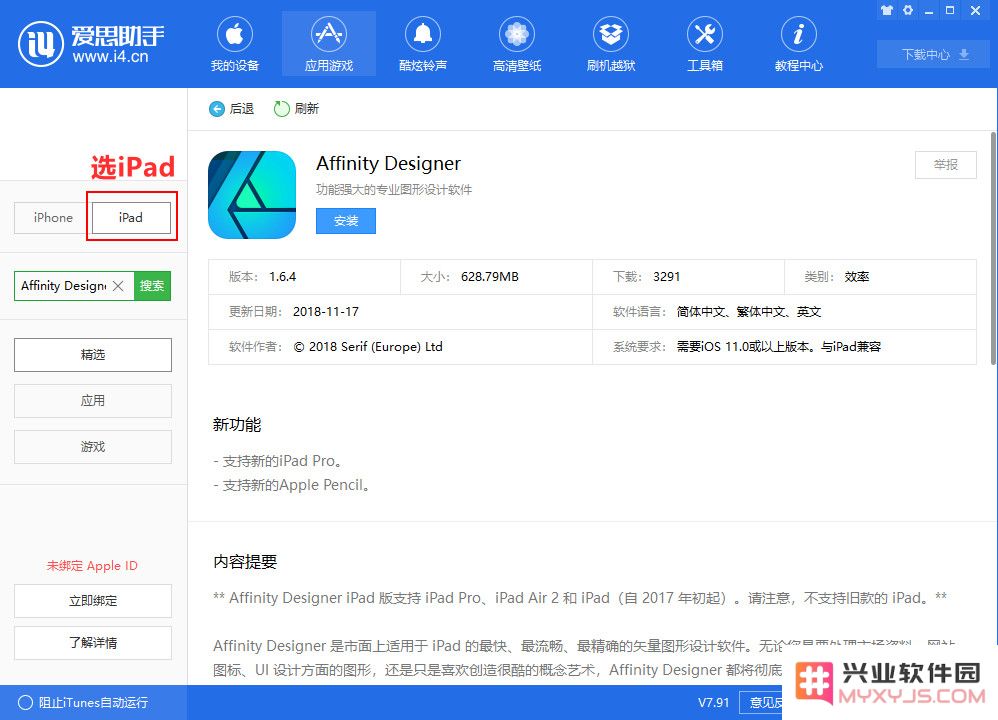The image size is (998, 720).
Task: Click the 爱思助手 i4 logo
Action: (91, 44)
